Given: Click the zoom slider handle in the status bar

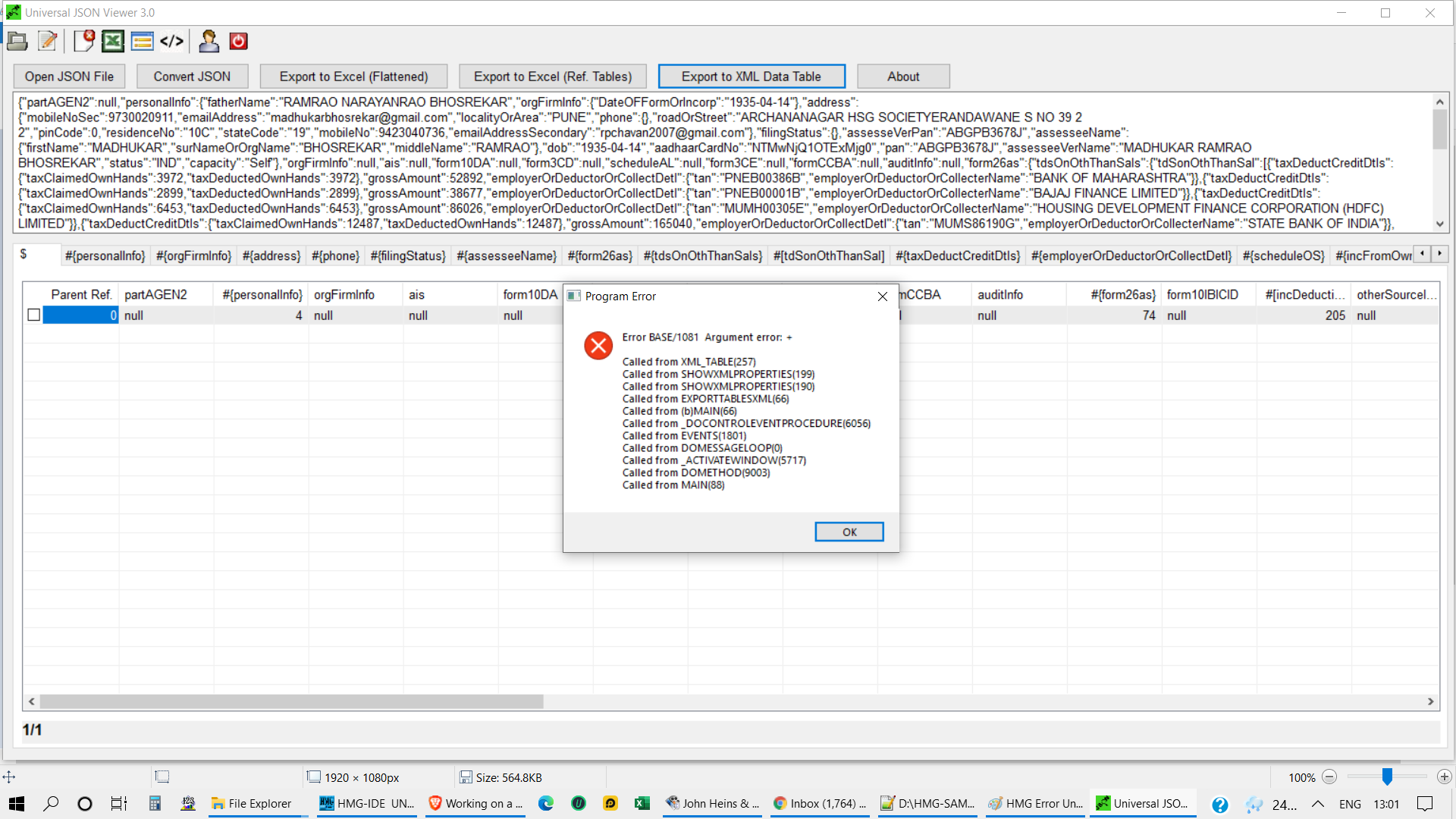Looking at the screenshot, I should pyautogui.click(x=1387, y=777).
